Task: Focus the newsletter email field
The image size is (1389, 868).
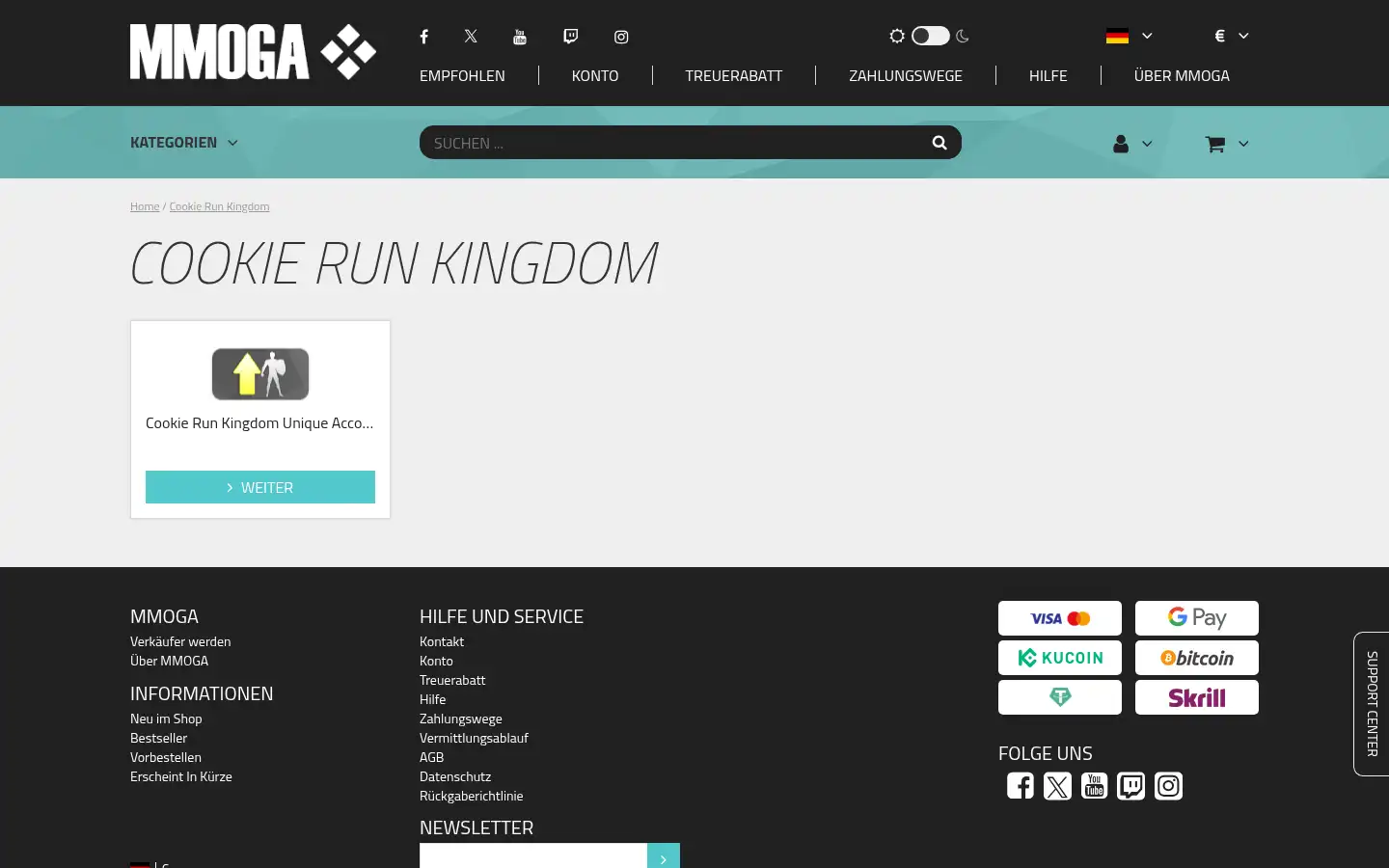Action: pos(533,856)
